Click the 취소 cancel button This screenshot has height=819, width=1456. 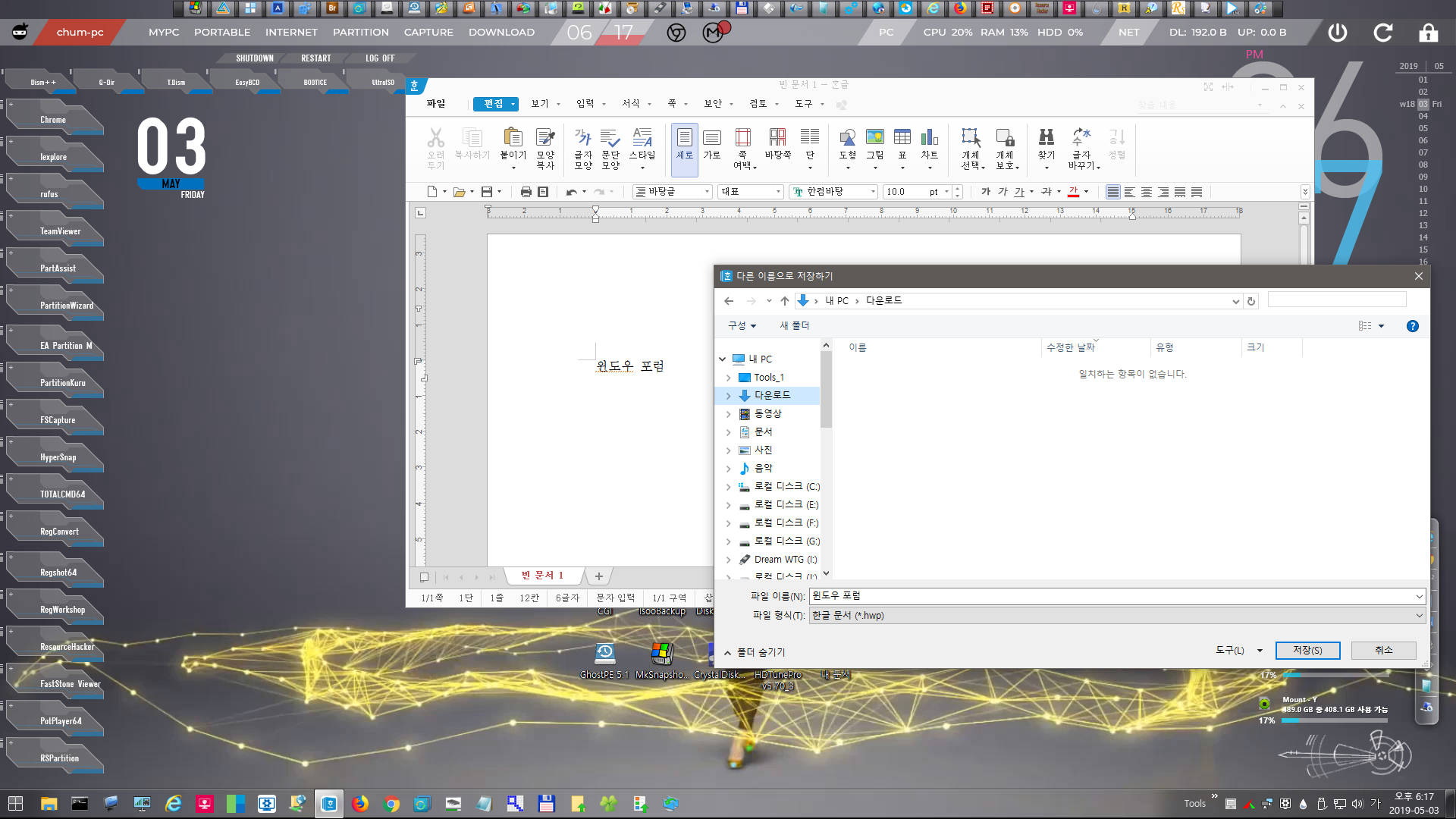1383,651
